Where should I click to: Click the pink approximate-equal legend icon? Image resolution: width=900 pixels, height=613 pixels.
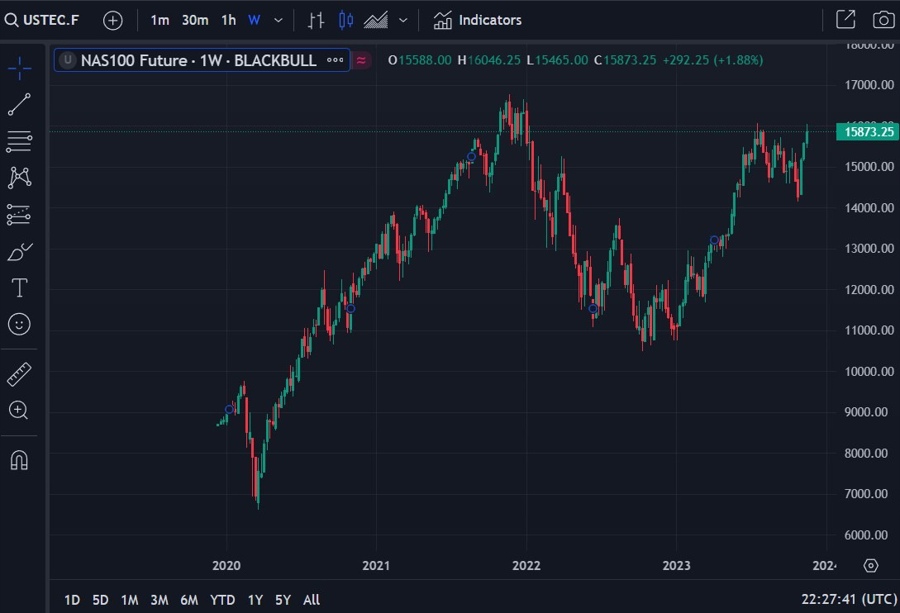(361, 60)
